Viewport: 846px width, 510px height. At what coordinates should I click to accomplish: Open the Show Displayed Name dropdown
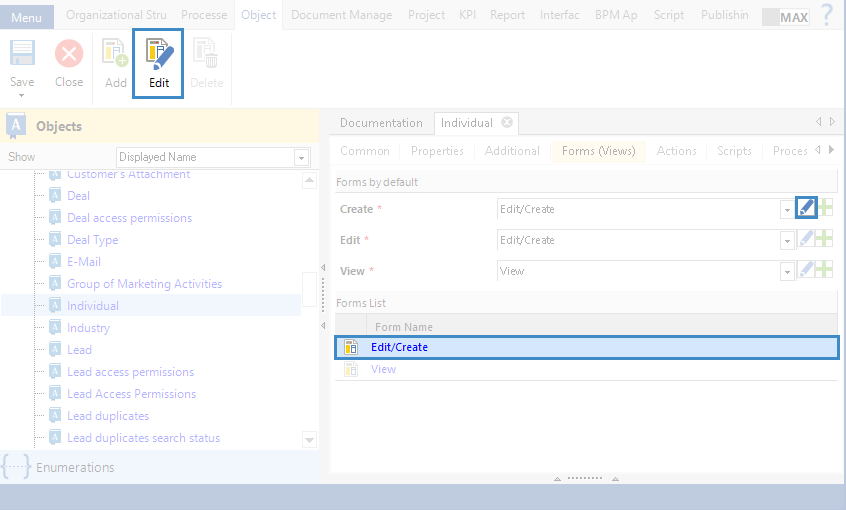pyautogui.click(x=301, y=158)
